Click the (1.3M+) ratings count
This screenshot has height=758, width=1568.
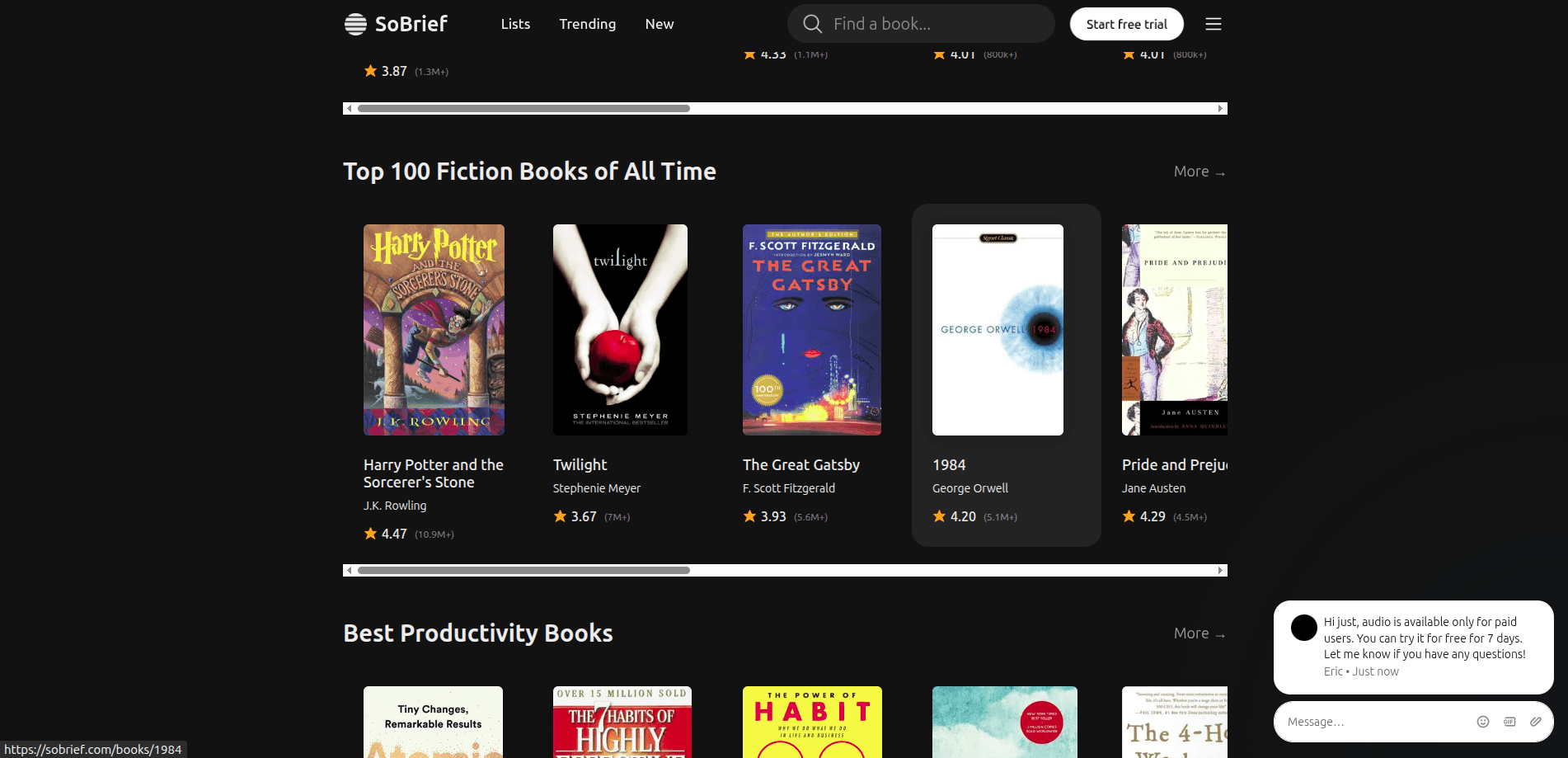click(431, 72)
